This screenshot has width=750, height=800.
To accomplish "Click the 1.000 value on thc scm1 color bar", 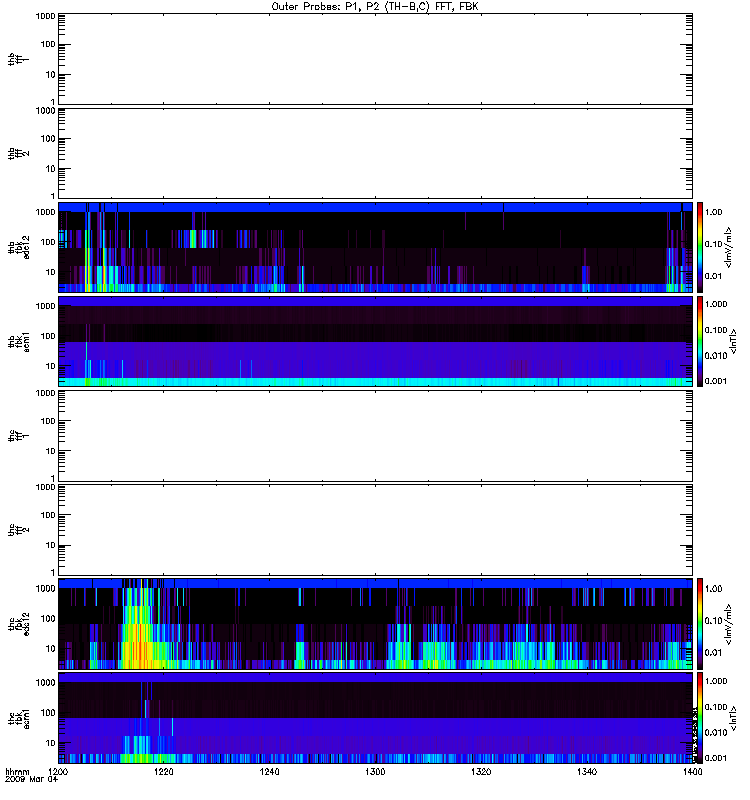I will coord(716,681).
